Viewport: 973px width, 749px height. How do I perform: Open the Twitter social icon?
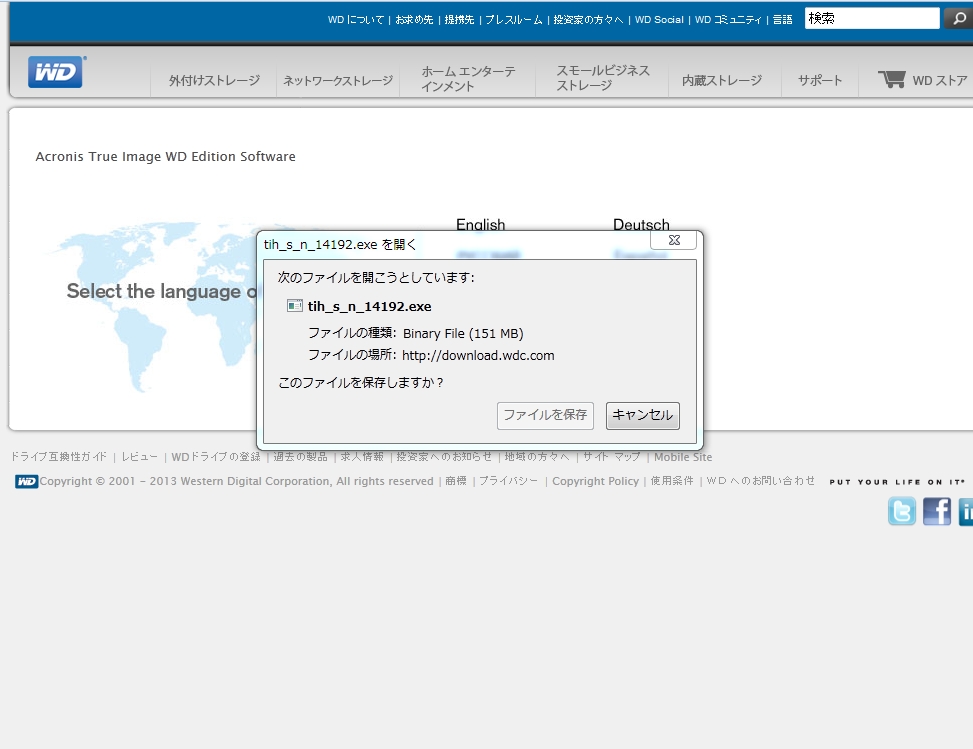[901, 511]
